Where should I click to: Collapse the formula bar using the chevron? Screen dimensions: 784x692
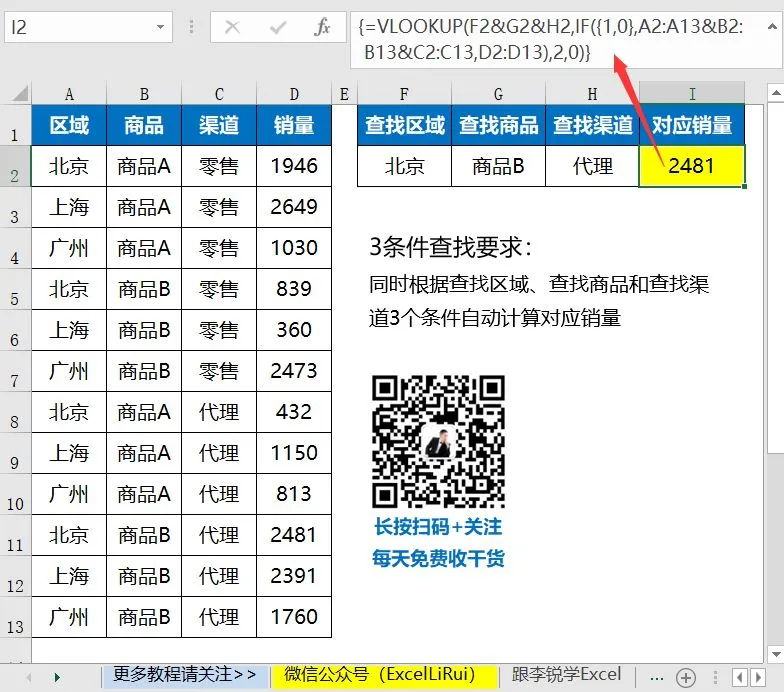pos(772,26)
